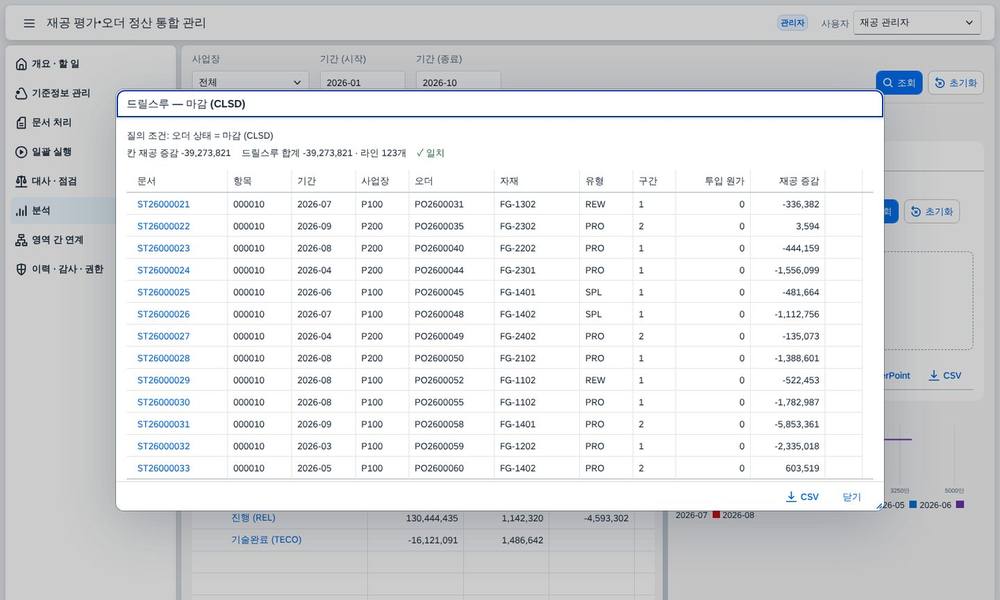Click the CSV download in the dialog footer
Screen dimensions: 1000x600
(802, 497)
